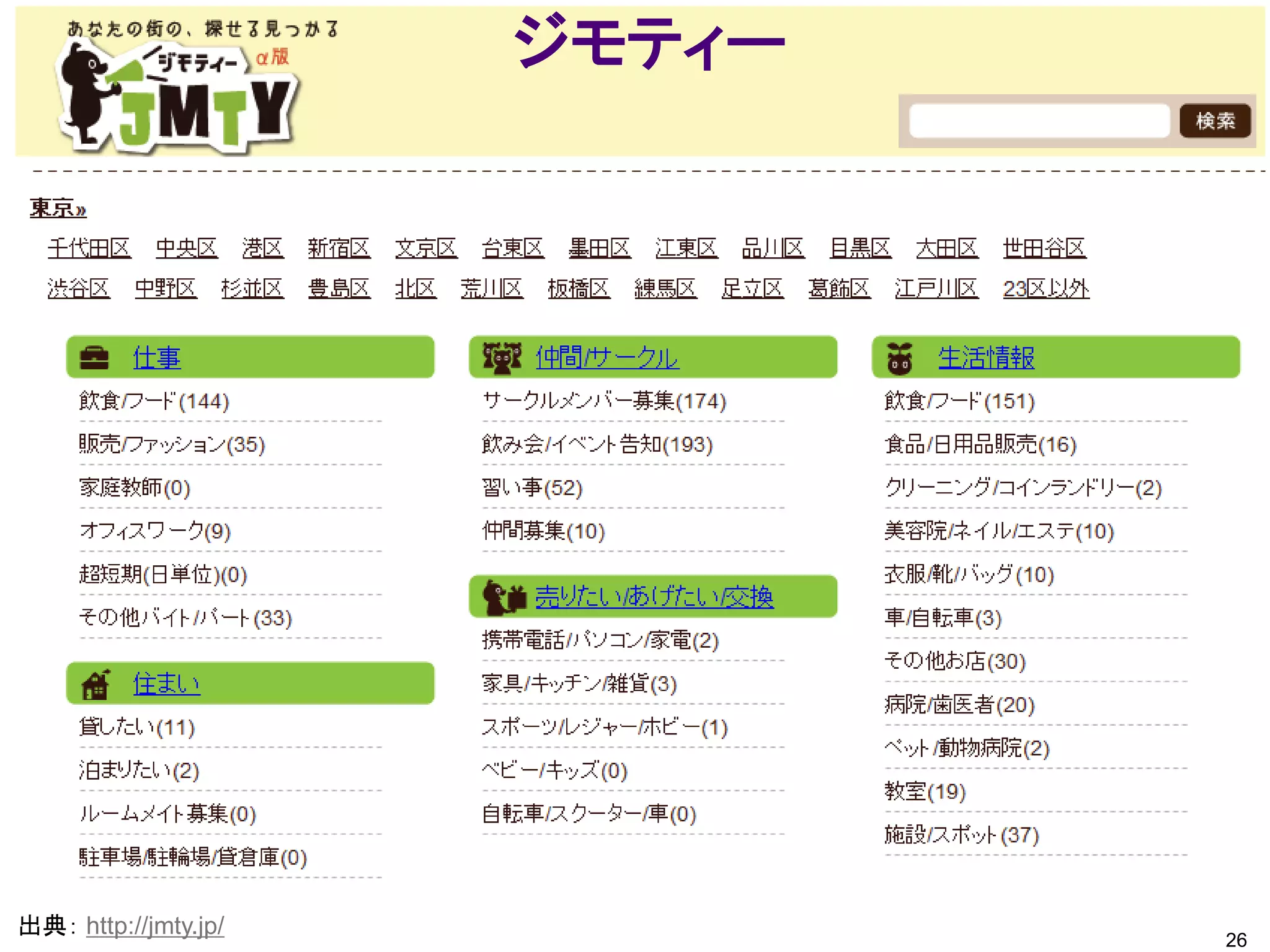The width and height of the screenshot is (1270, 952).
Task: Select the 港区 ward link
Action: pyautogui.click(x=263, y=248)
